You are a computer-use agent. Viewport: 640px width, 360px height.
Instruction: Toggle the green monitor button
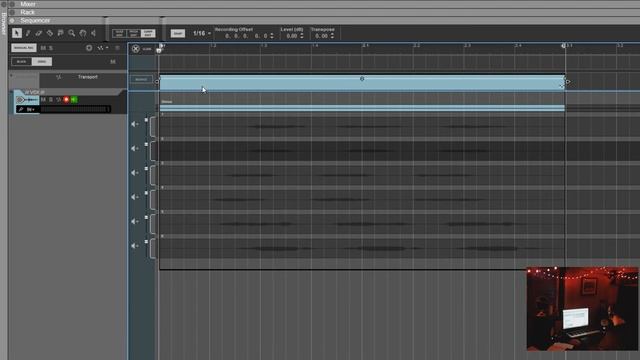pos(74,100)
